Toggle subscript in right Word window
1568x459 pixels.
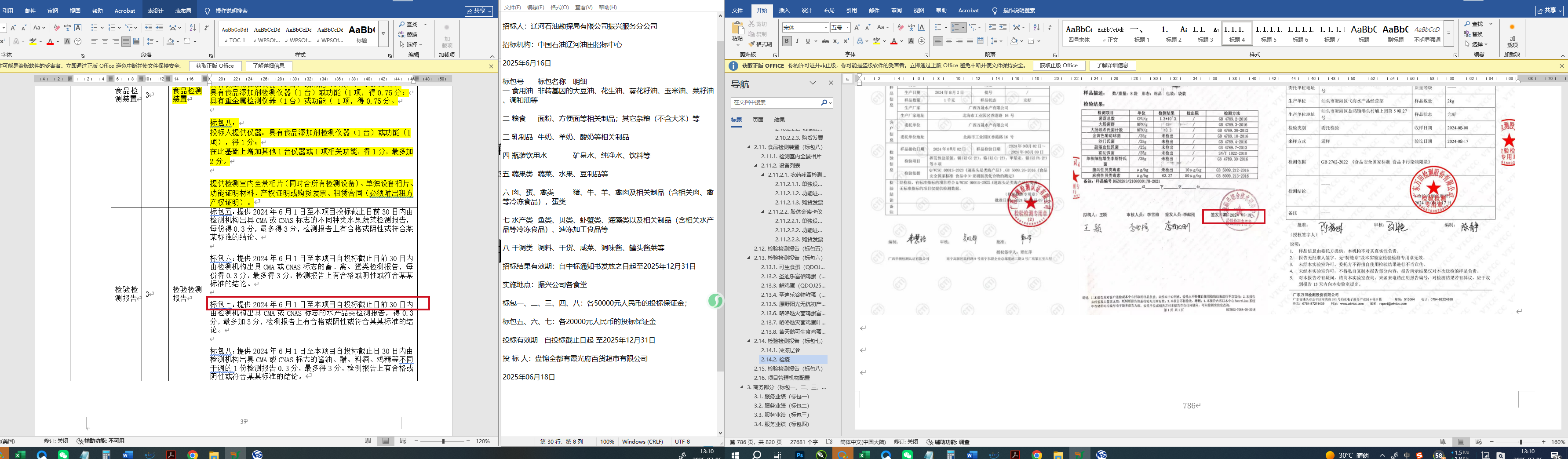[x=836, y=41]
